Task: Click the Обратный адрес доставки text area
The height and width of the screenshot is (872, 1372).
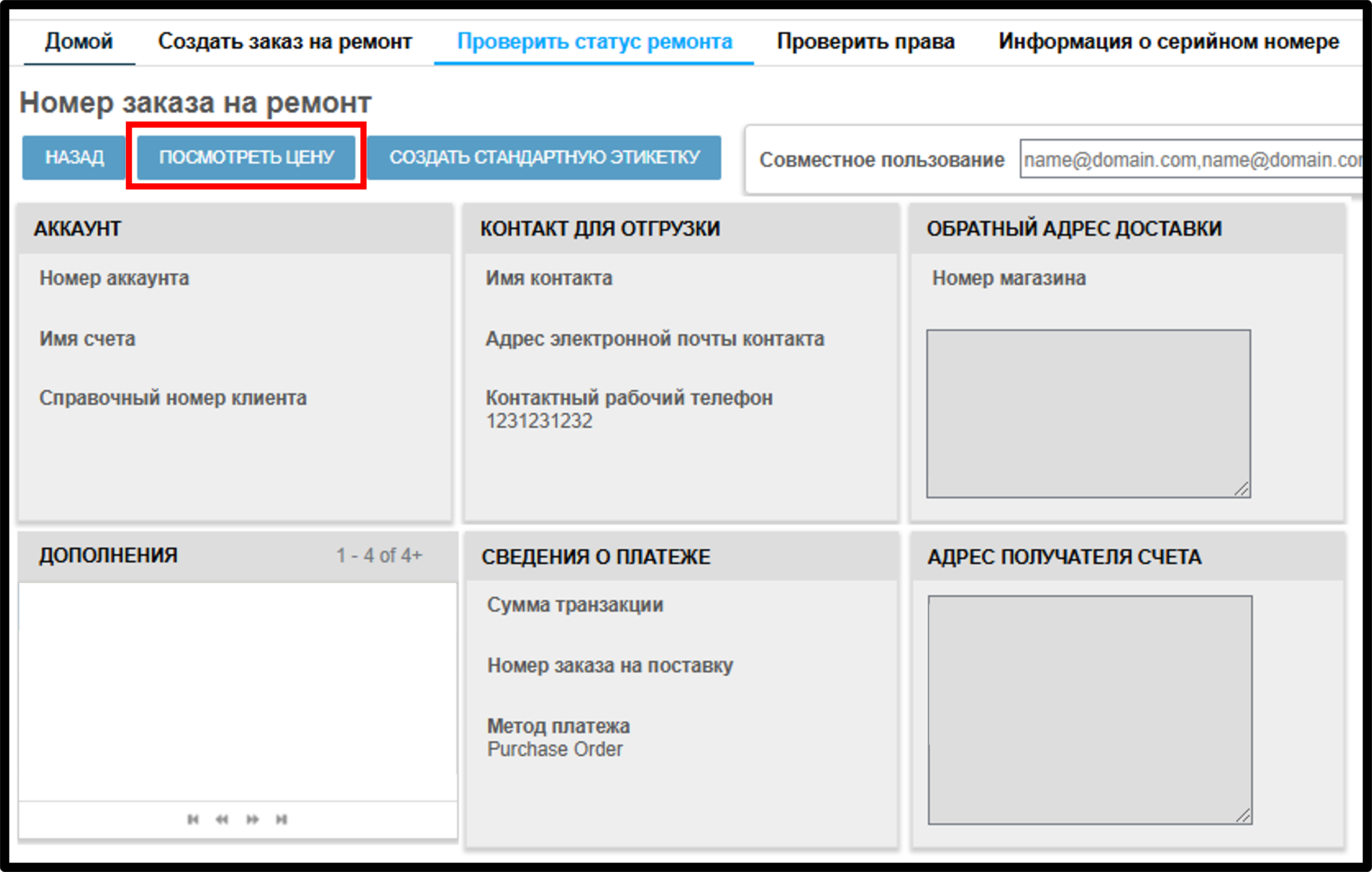Action: [x=1088, y=413]
